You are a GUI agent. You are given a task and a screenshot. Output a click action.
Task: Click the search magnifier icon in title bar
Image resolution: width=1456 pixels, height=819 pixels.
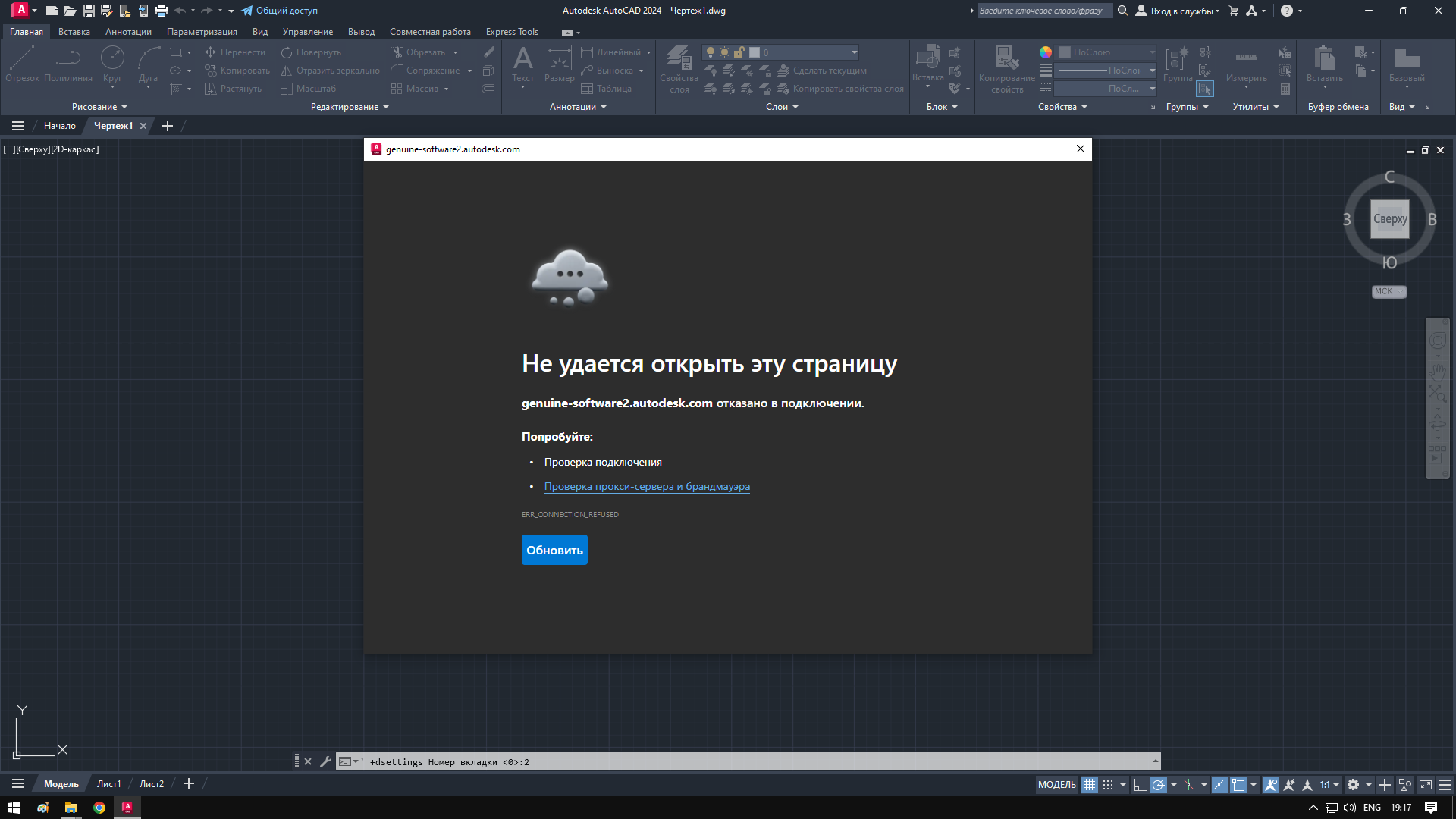coord(1123,11)
